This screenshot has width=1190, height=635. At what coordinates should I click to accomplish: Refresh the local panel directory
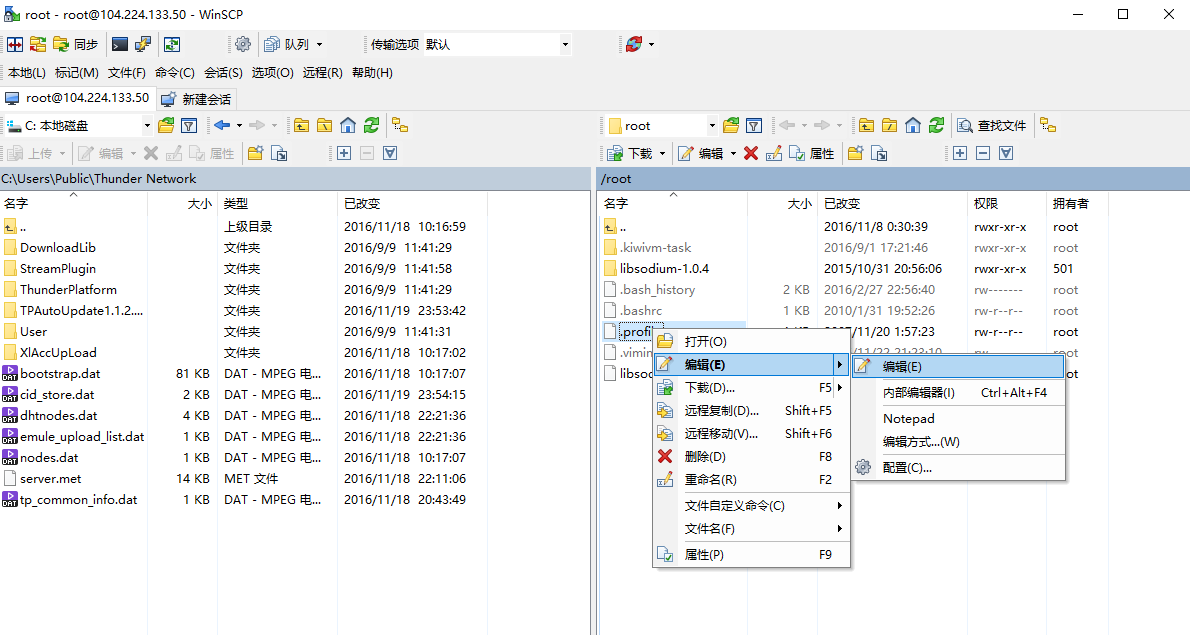pos(371,125)
